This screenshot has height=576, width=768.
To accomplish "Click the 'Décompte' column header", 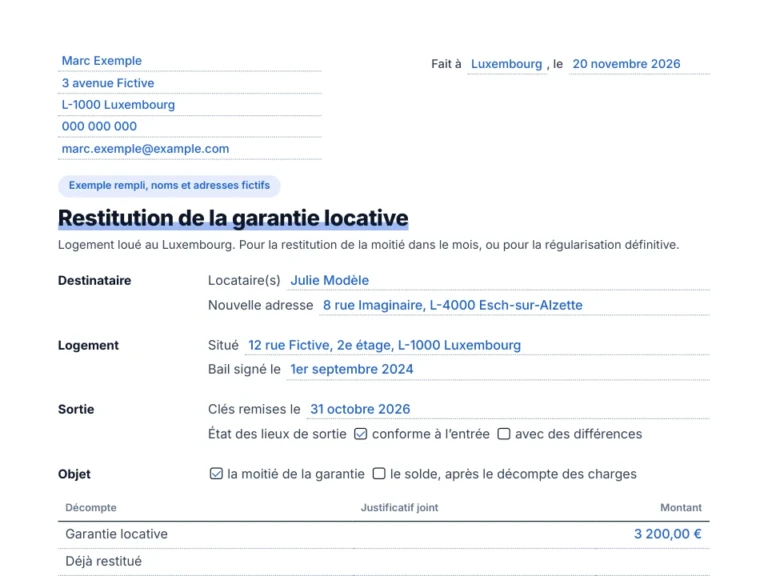I will pyautogui.click(x=91, y=507).
